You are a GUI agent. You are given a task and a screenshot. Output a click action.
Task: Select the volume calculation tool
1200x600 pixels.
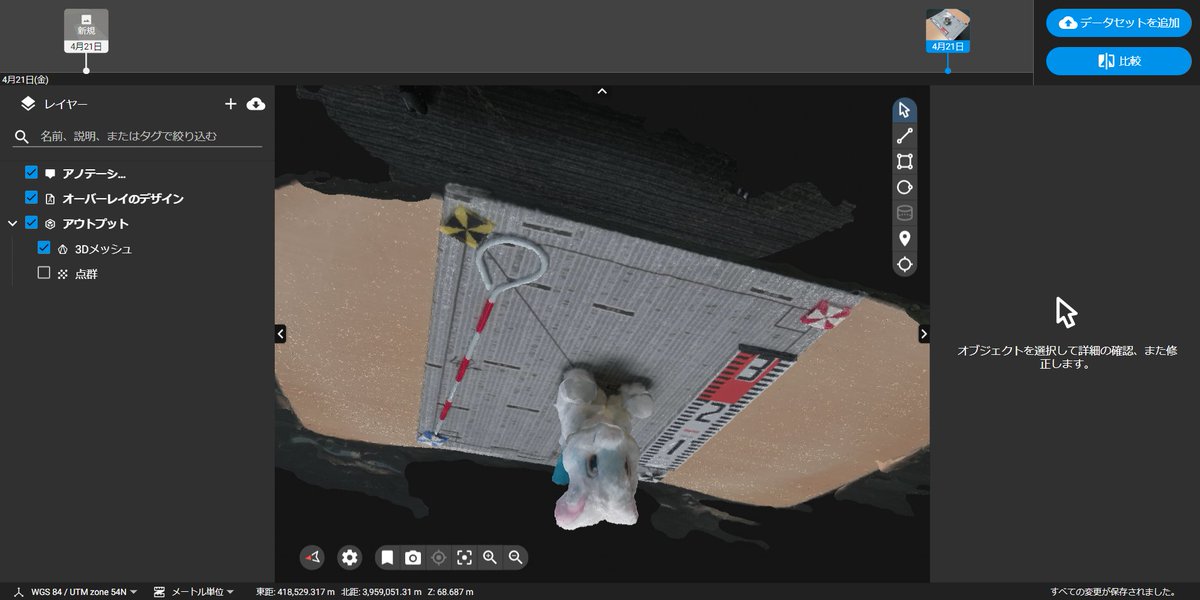click(x=904, y=213)
